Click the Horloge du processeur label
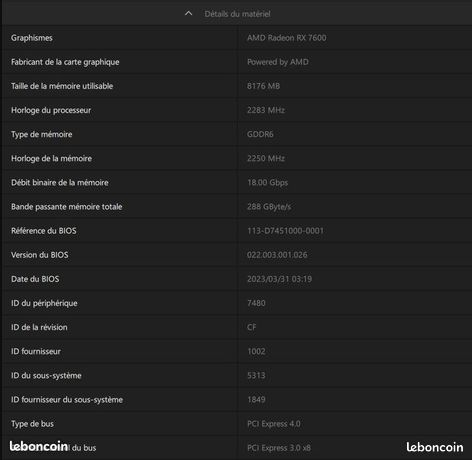The height and width of the screenshot is (460, 472). coord(51,110)
